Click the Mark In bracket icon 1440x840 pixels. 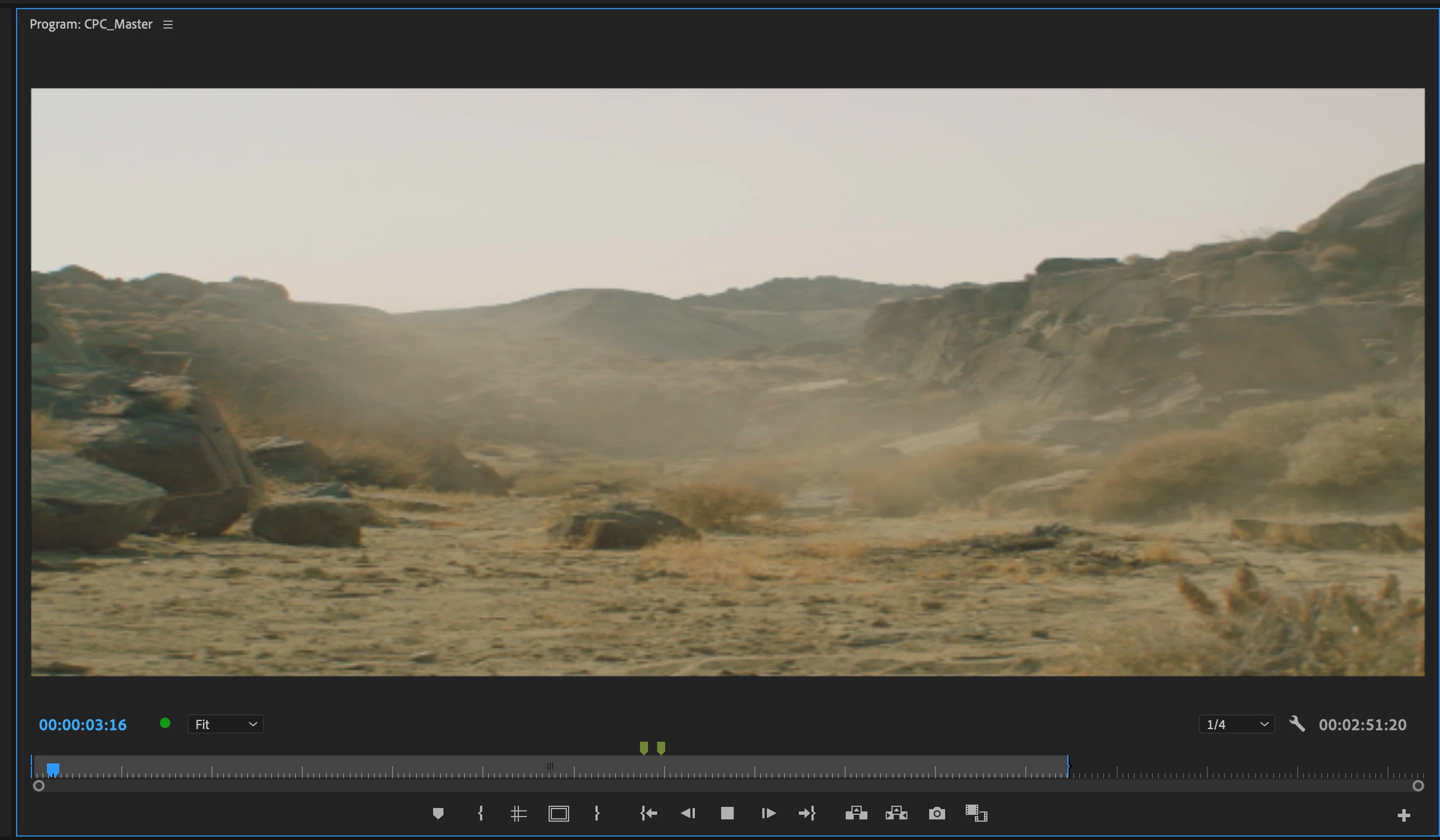pos(481,813)
